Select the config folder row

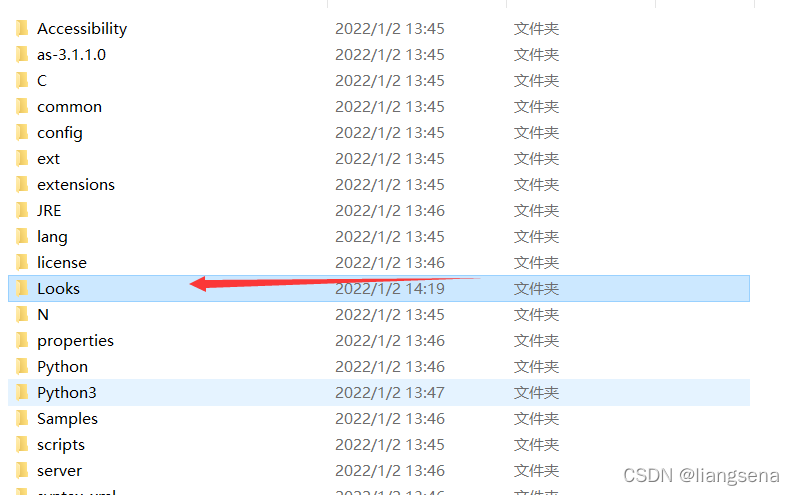[379, 133]
